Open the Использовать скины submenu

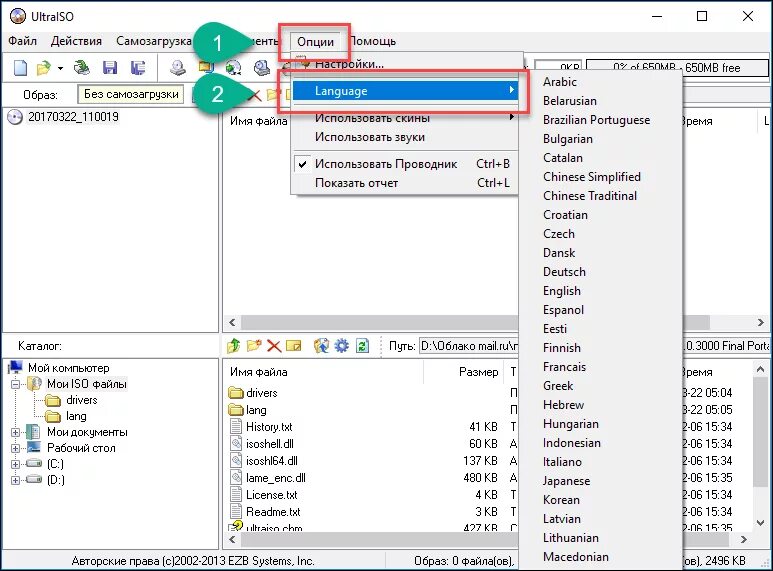[404, 118]
